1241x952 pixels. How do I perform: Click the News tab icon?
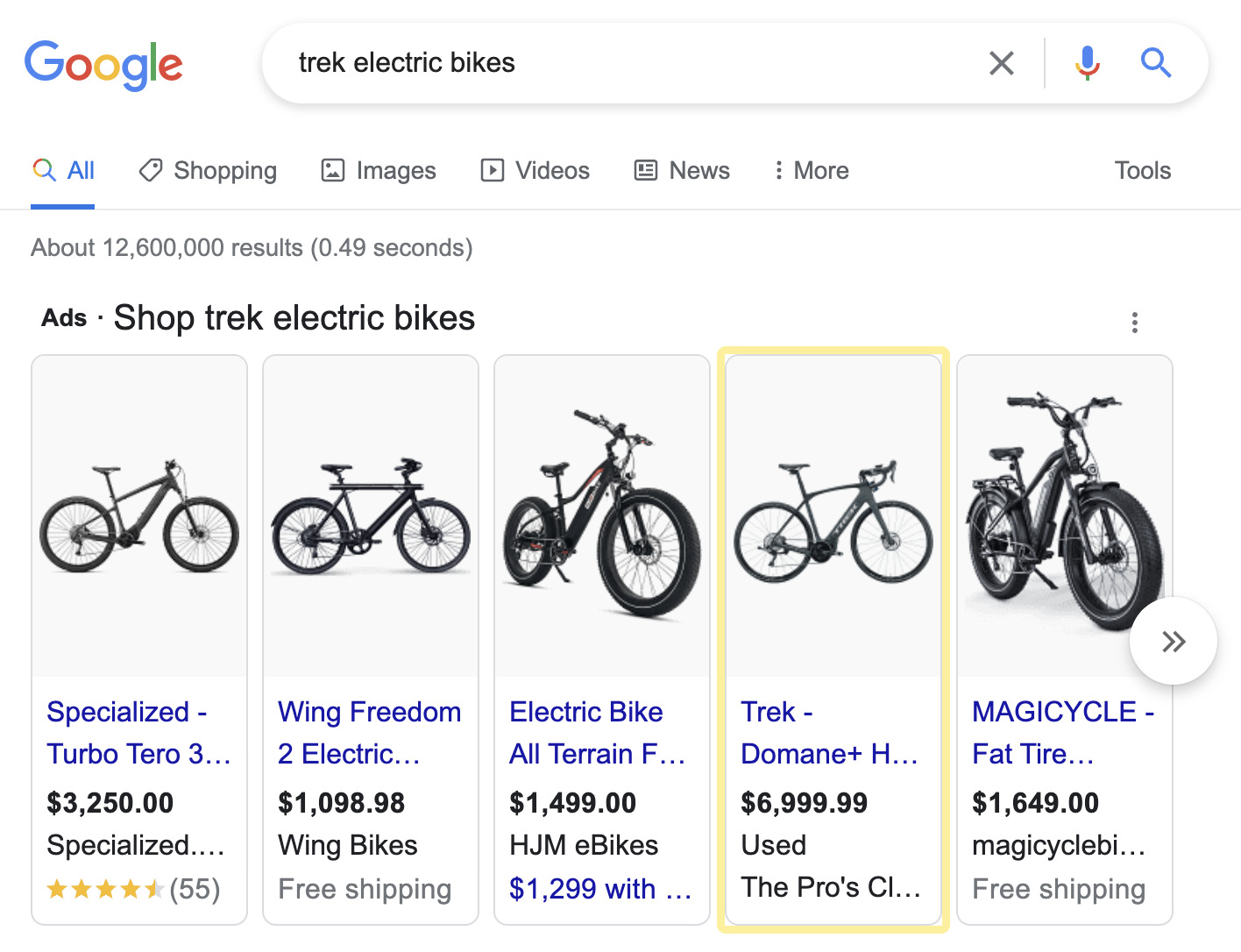pos(645,170)
